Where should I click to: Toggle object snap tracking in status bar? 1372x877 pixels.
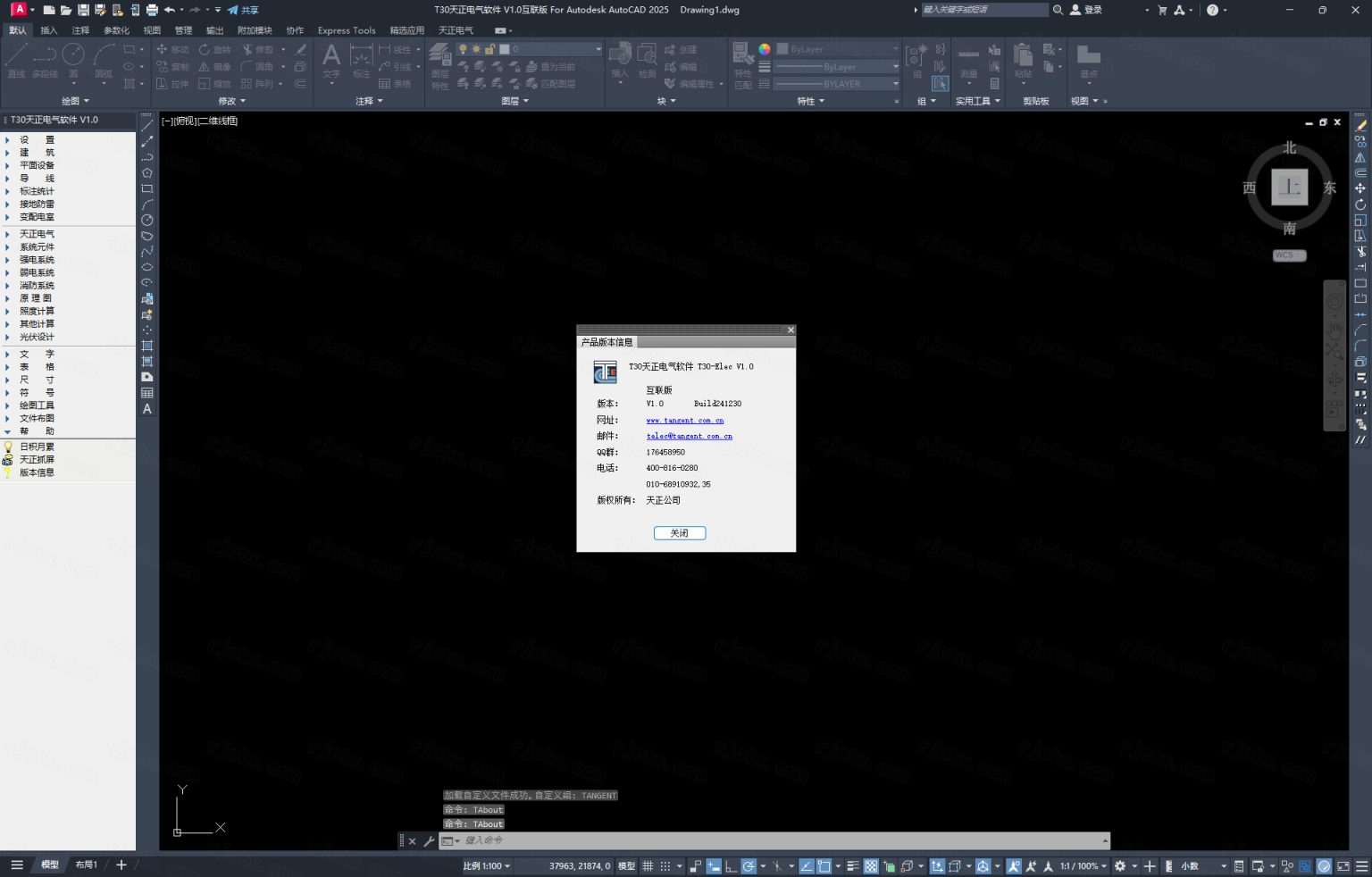tap(807, 866)
